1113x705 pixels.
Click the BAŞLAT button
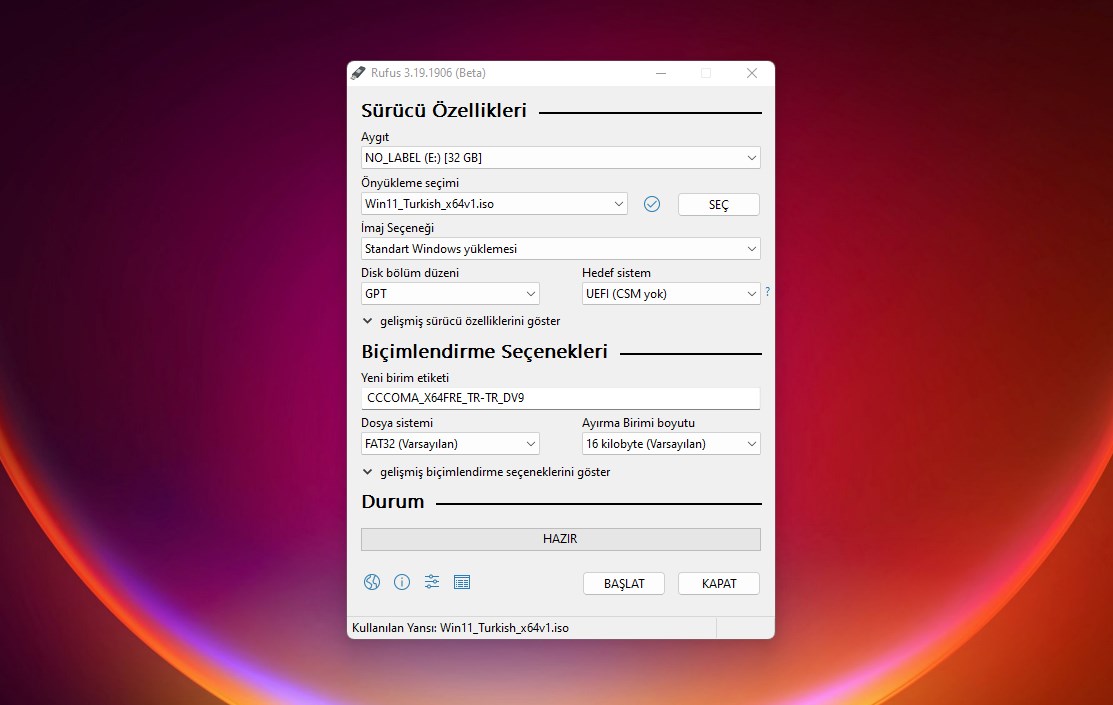[x=624, y=584]
